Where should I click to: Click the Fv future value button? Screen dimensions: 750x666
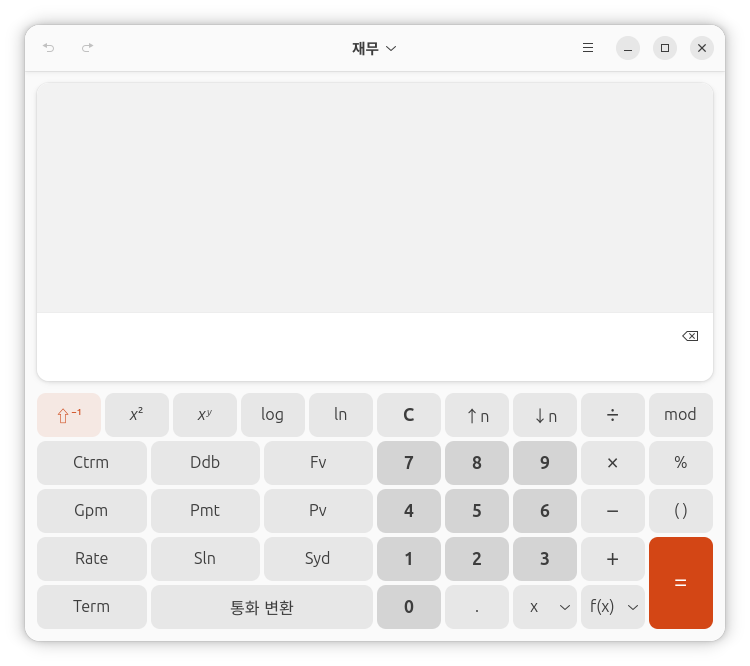318,463
